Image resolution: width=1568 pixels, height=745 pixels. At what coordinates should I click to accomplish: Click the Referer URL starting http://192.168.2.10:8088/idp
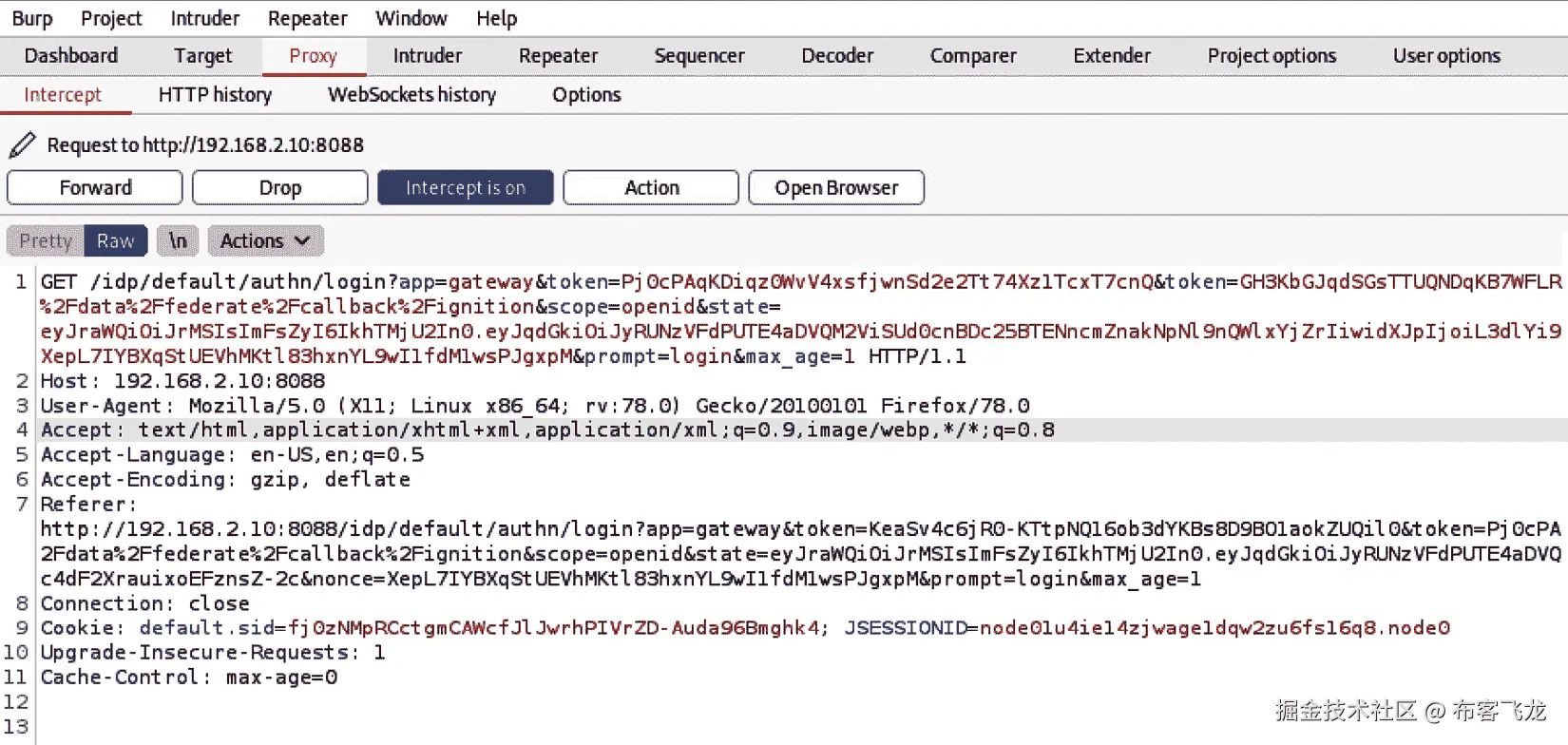[800, 554]
